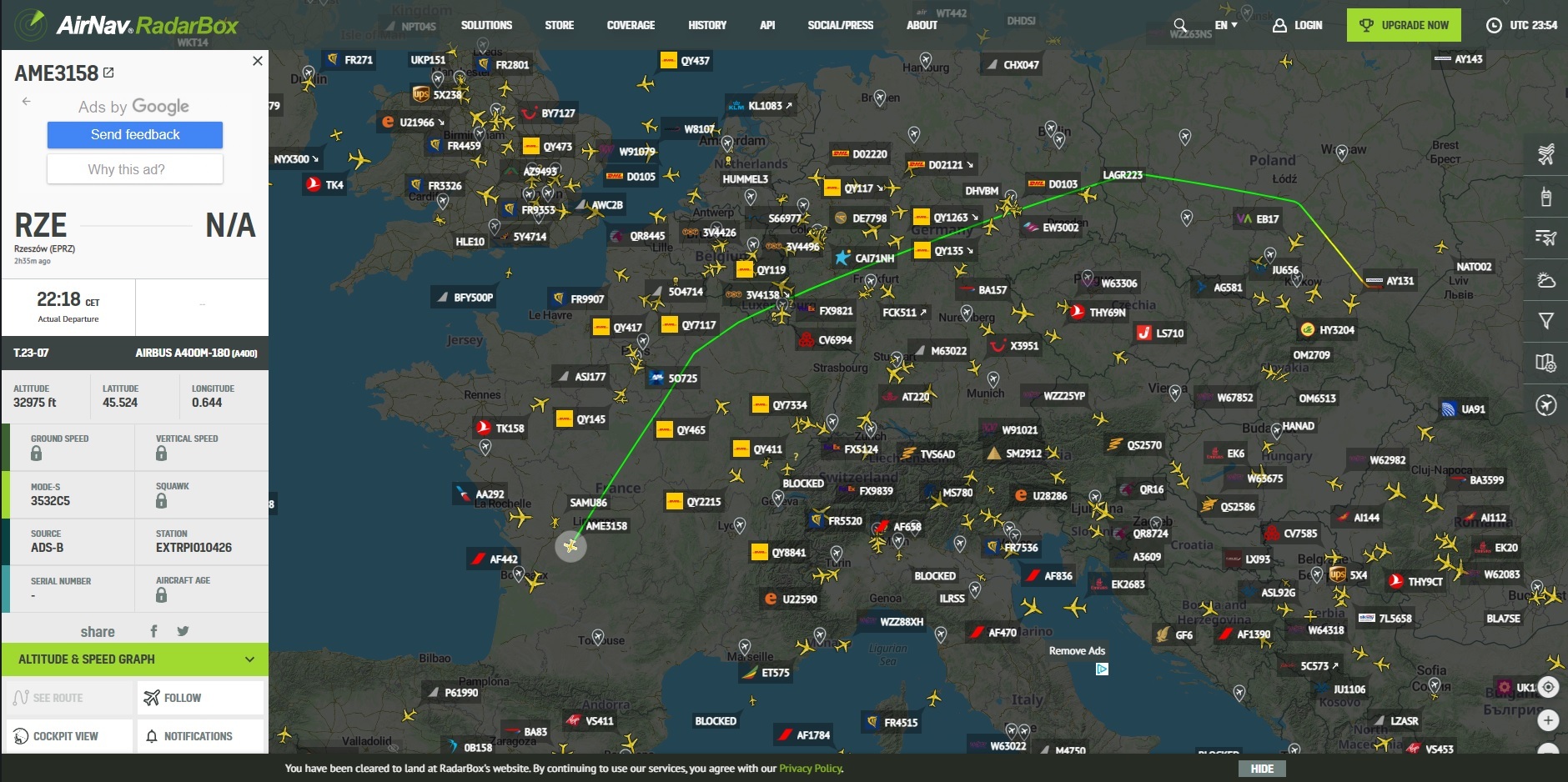This screenshot has height=782, width=1568.
Task: Expand the Altitude & Speed Graph section
Action: (135, 659)
